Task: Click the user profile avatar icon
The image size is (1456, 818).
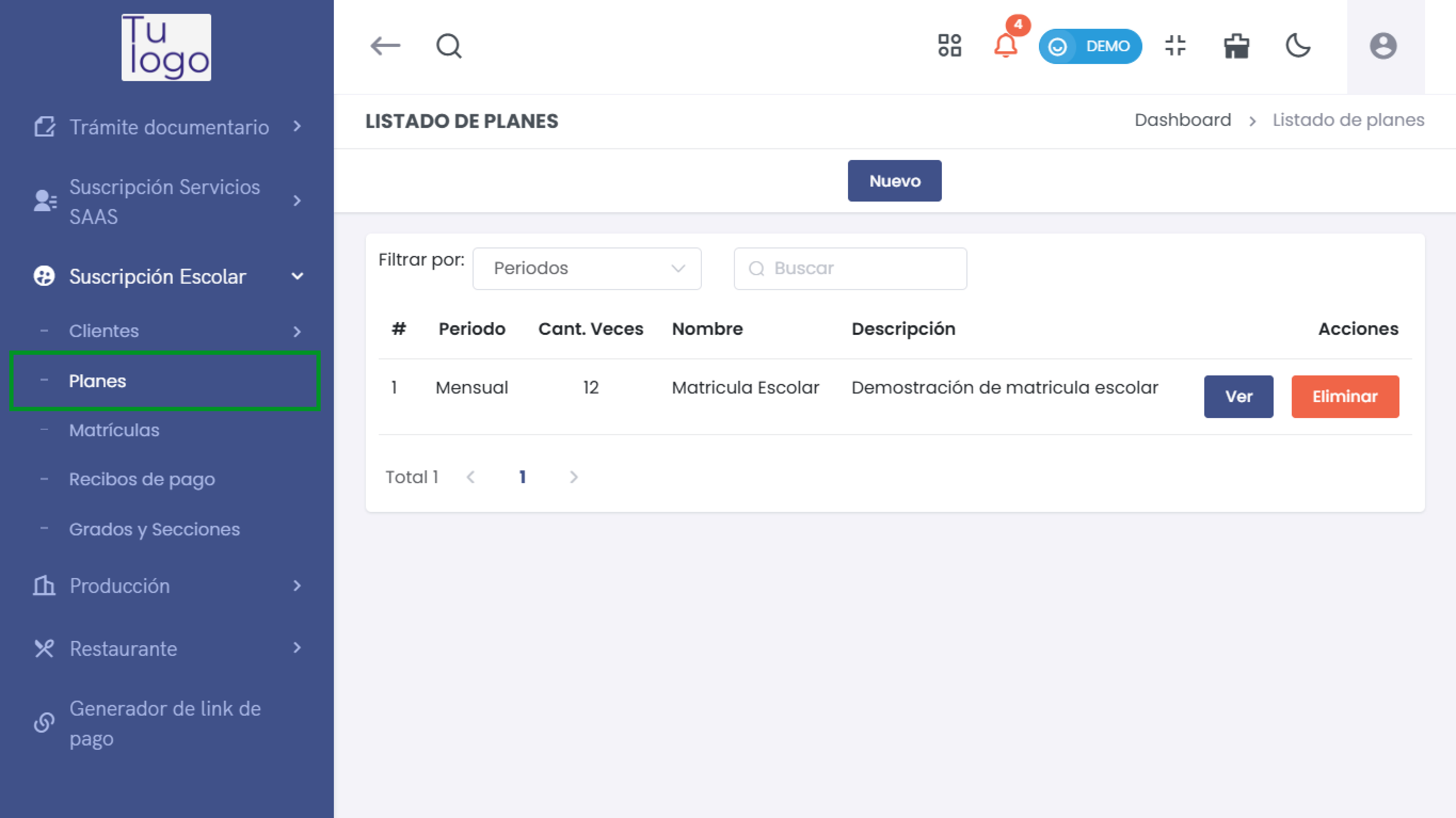Action: click(1382, 46)
